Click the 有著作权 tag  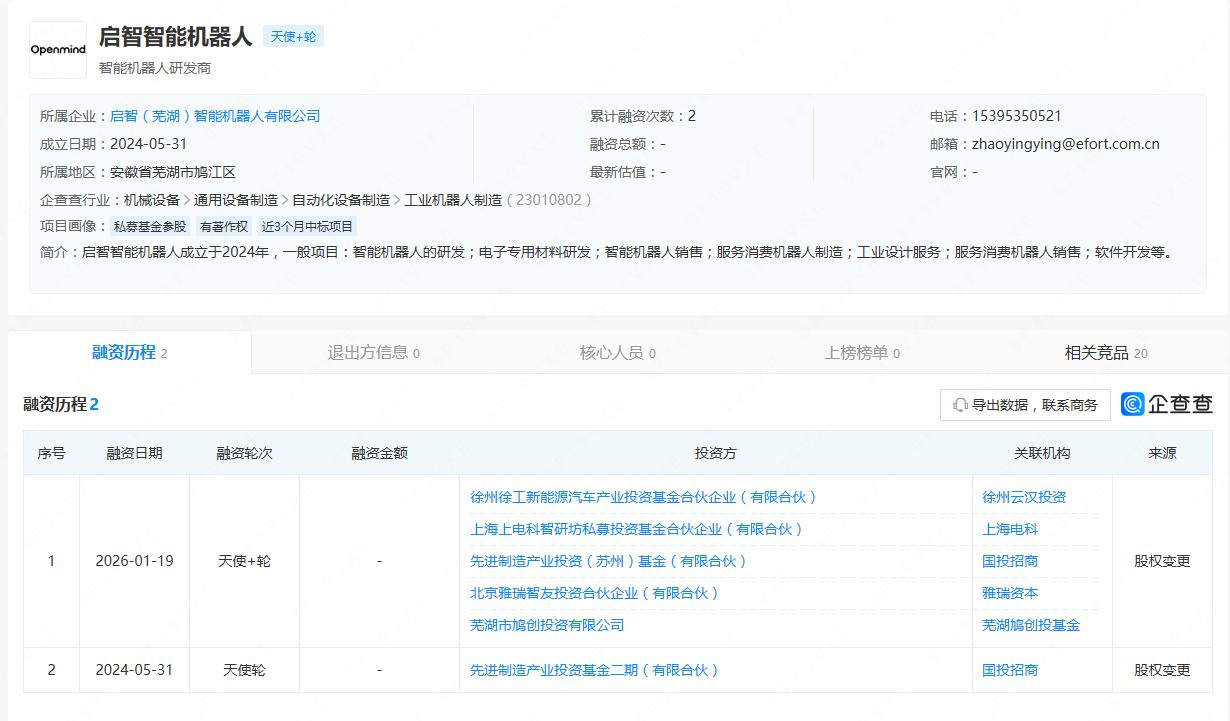(223, 227)
